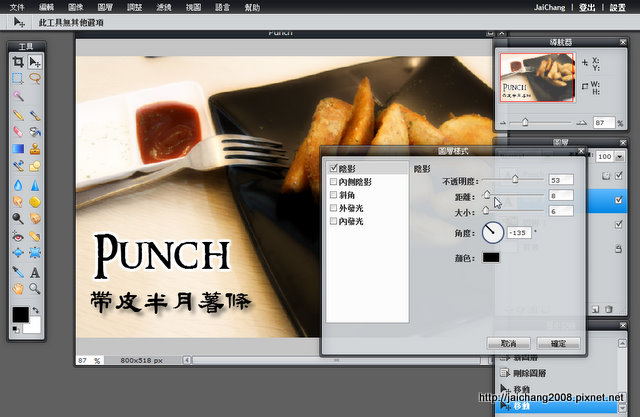Click 確定 to confirm layer style
The height and width of the screenshot is (417, 640).
pyautogui.click(x=558, y=344)
